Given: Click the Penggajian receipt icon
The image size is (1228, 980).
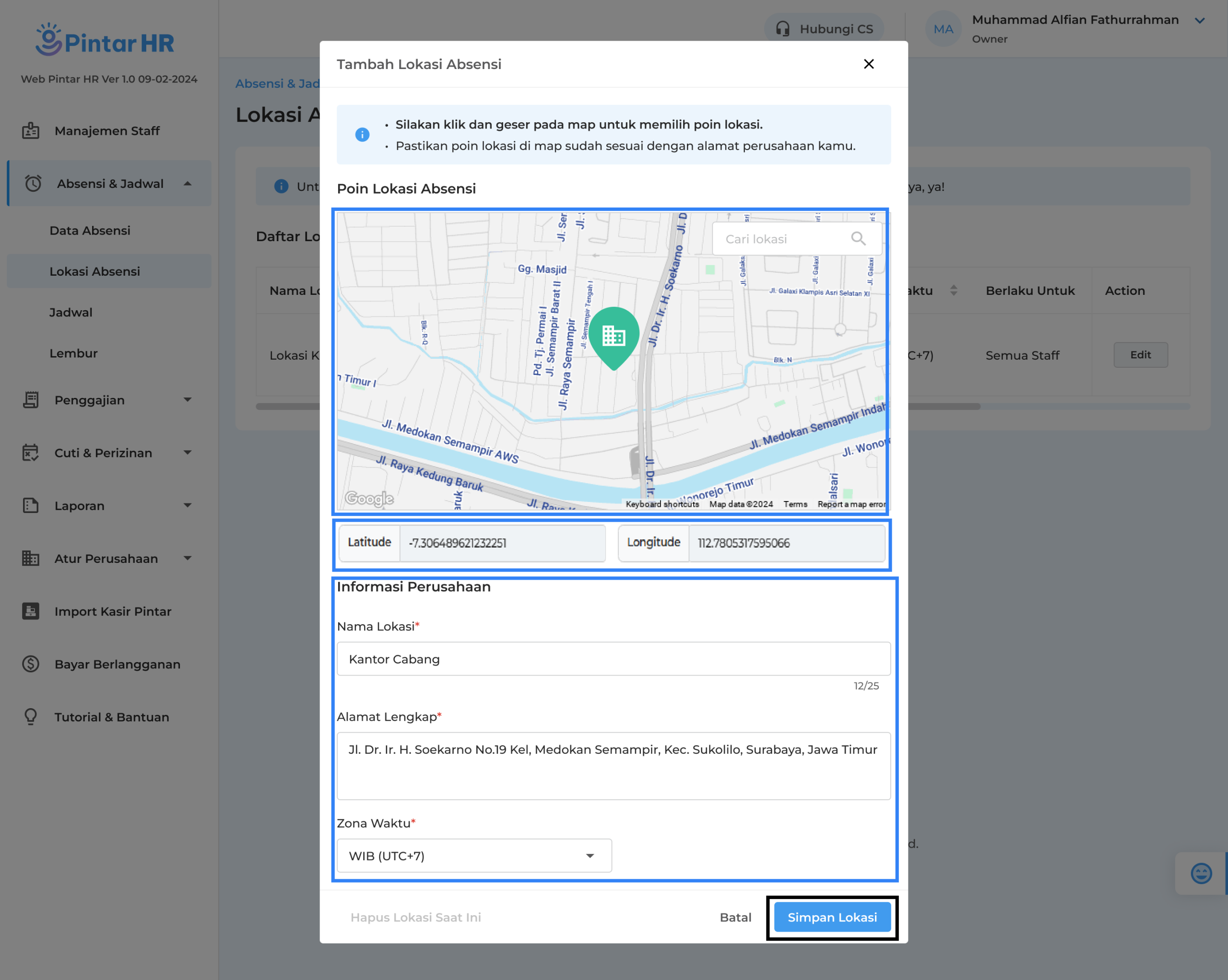Looking at the screenshot, I should pos(31,400).
